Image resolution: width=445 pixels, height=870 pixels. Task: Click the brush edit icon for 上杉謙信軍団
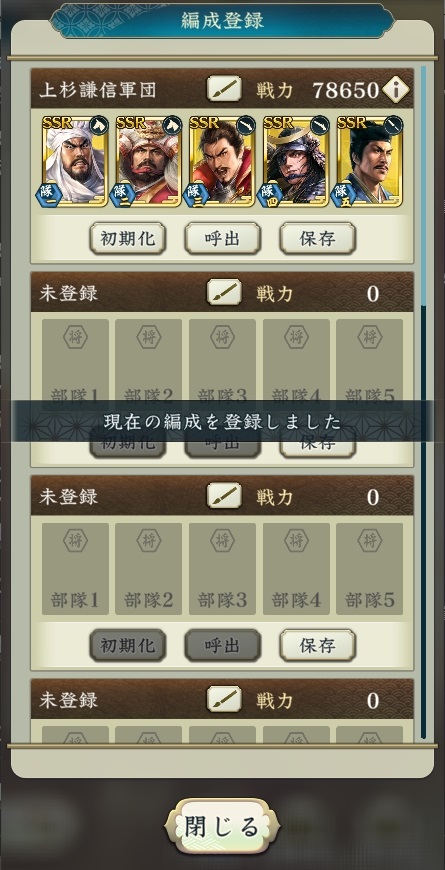pos(224,88)
